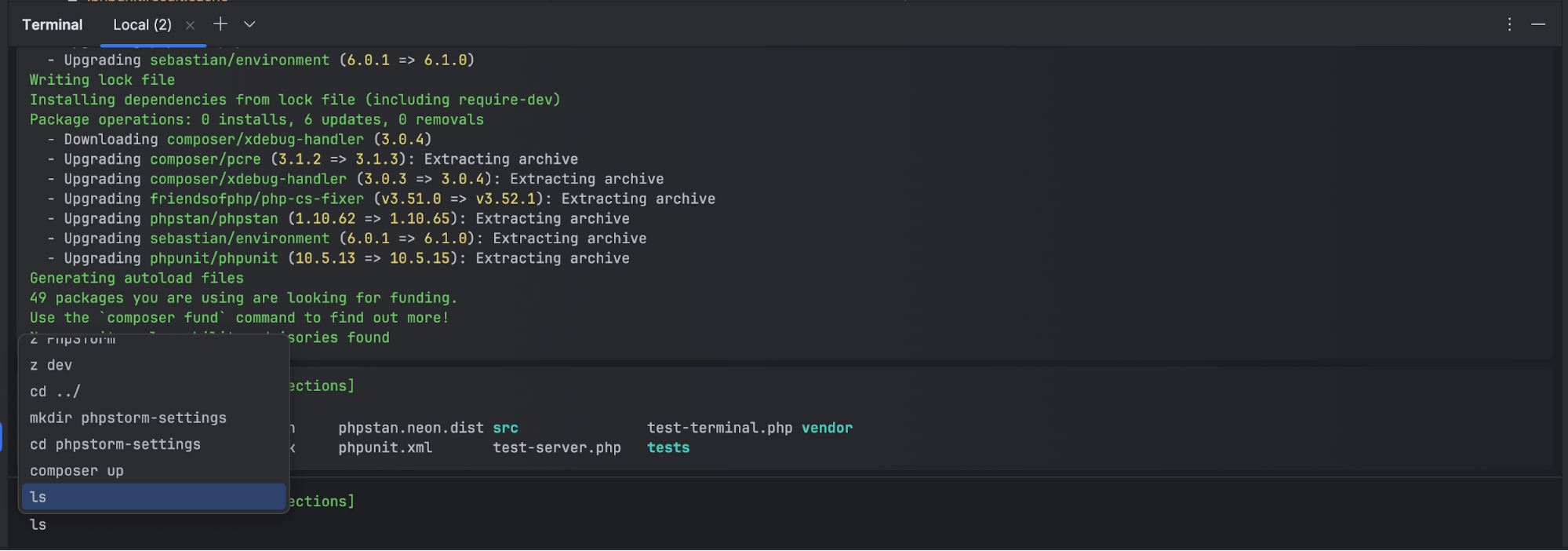The width and height of the screenshot is (1568, 551).
Task: Click phpunit.xml in ls output
Action: coord(385,447)
